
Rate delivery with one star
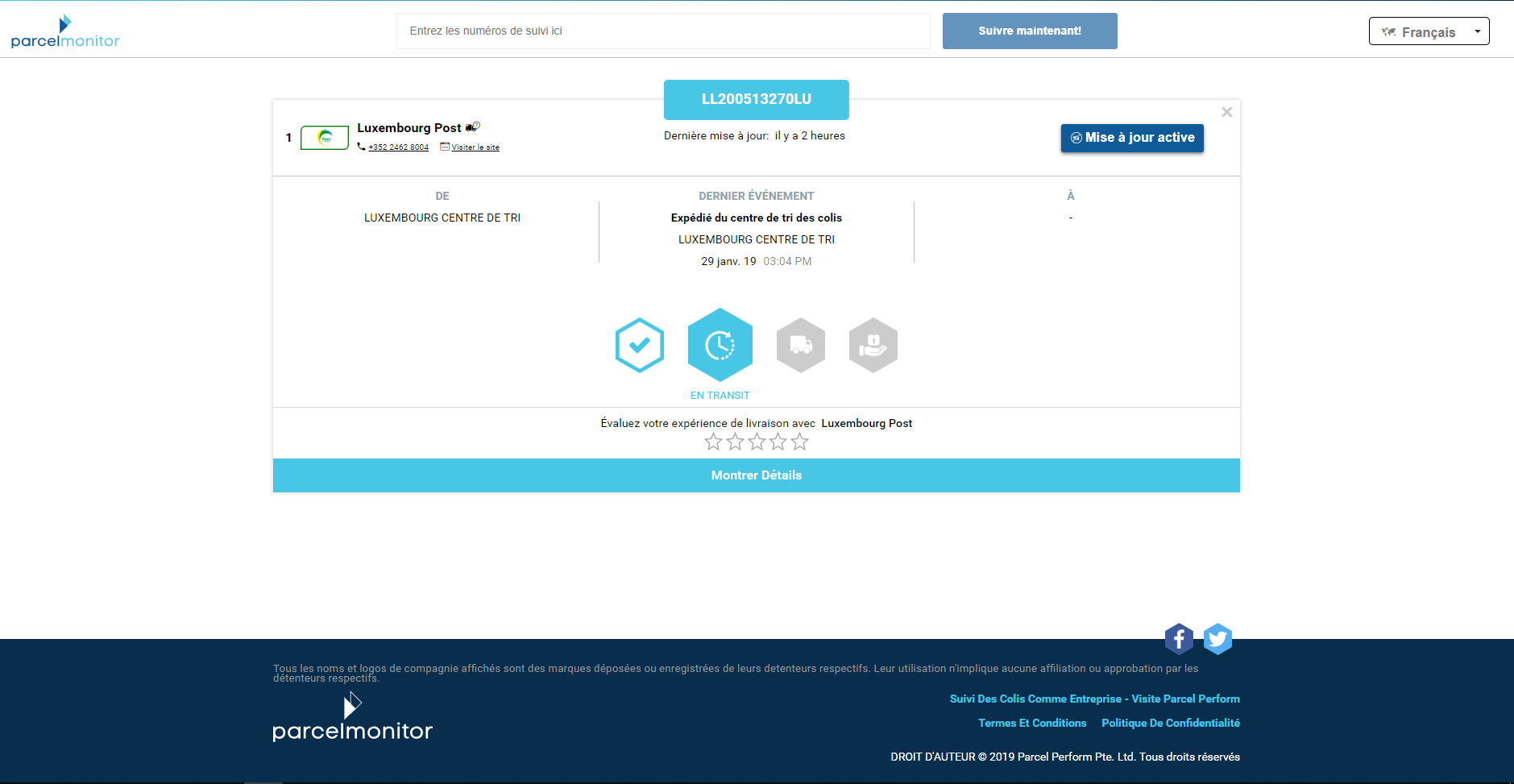[713, 442]
